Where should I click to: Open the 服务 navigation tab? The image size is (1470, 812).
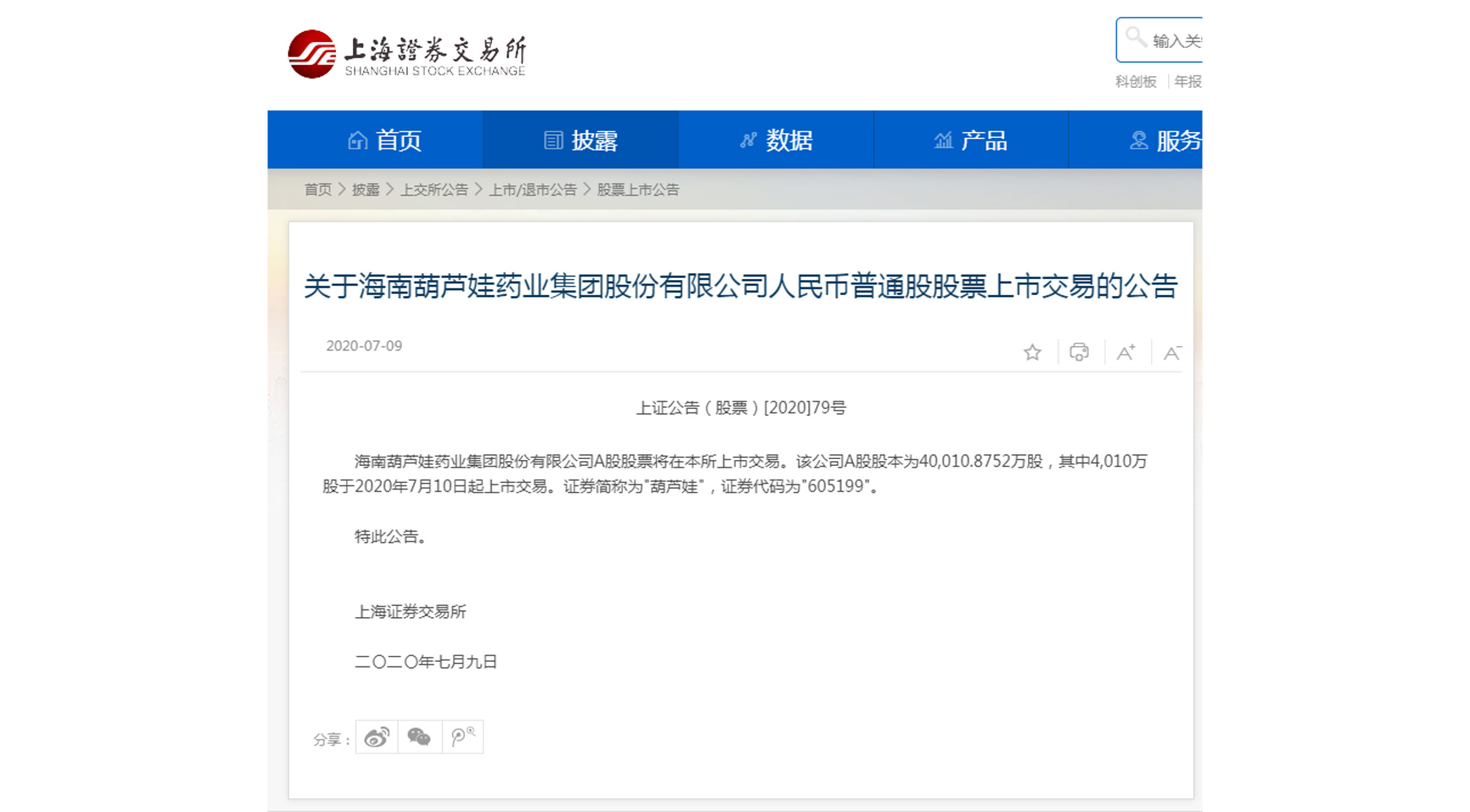click(x=1135, y=140)
